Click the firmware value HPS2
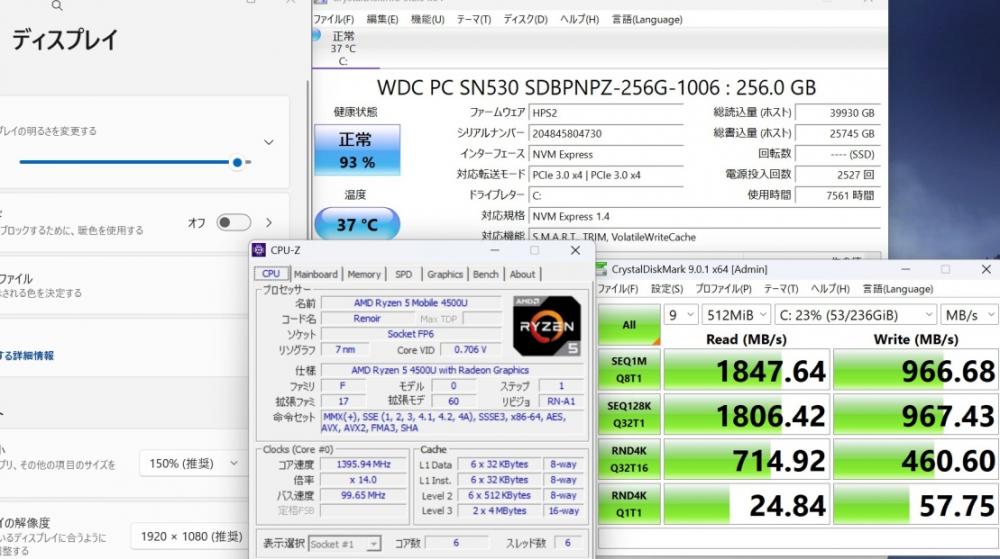Viewport: 1000px width, 559px height. 605,113
